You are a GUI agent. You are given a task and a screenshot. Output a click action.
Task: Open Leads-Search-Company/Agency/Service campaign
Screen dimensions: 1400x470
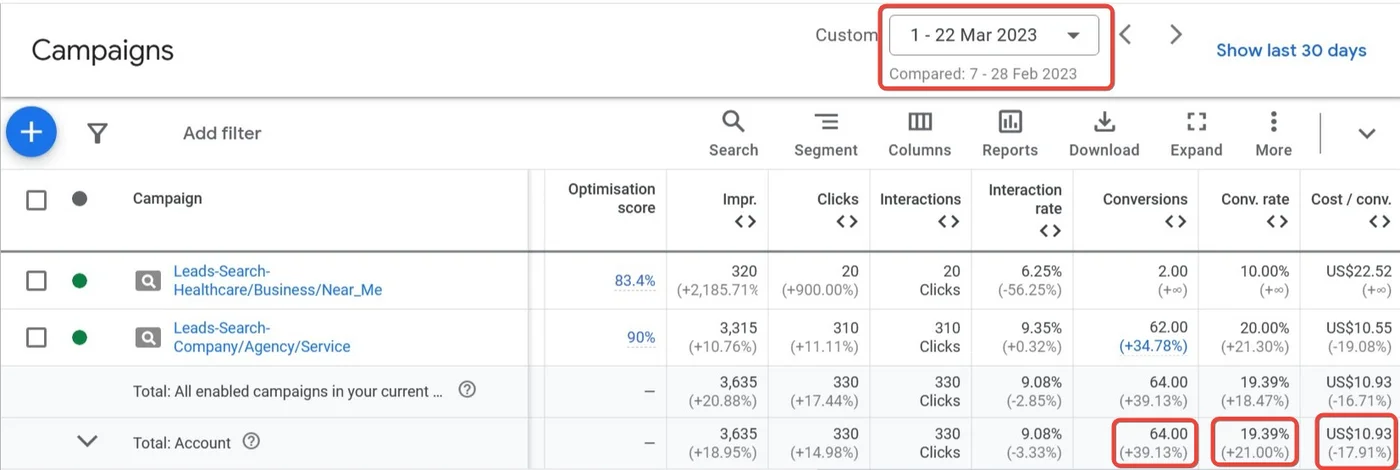[x=262, y=338]
